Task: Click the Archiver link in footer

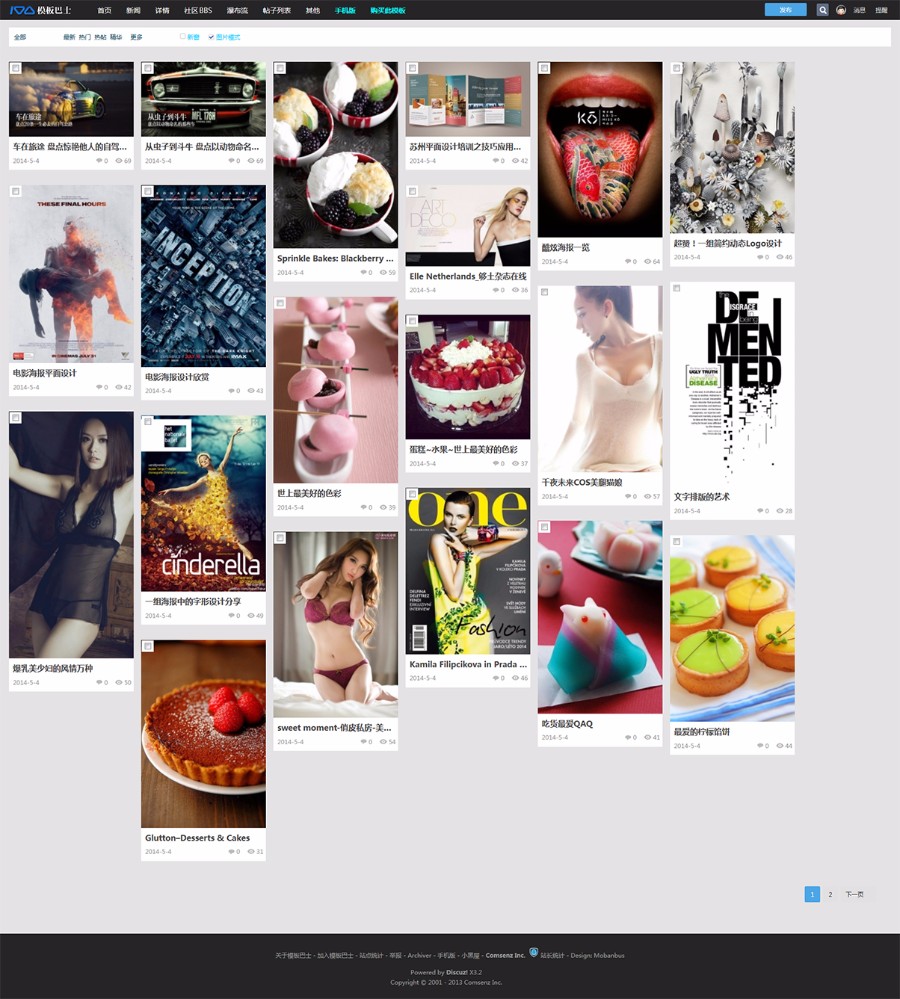Action: click(x=419, y=955)
